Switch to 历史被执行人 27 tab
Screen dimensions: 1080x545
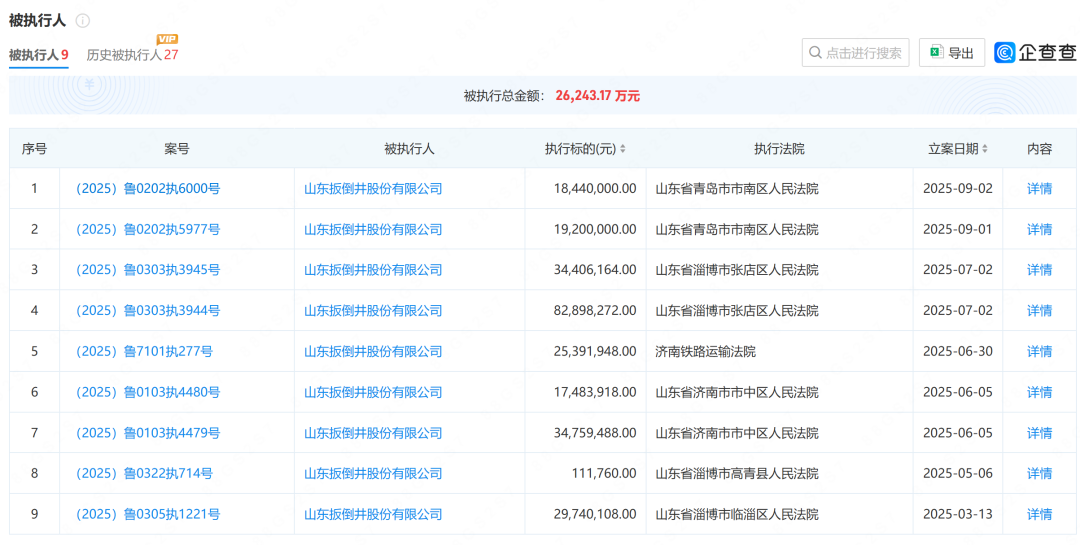coord(132,55)
